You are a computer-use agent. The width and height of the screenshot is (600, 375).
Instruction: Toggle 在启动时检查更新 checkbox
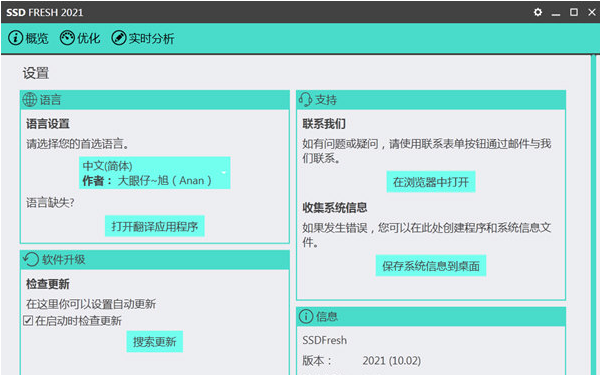tap(28, 320)
